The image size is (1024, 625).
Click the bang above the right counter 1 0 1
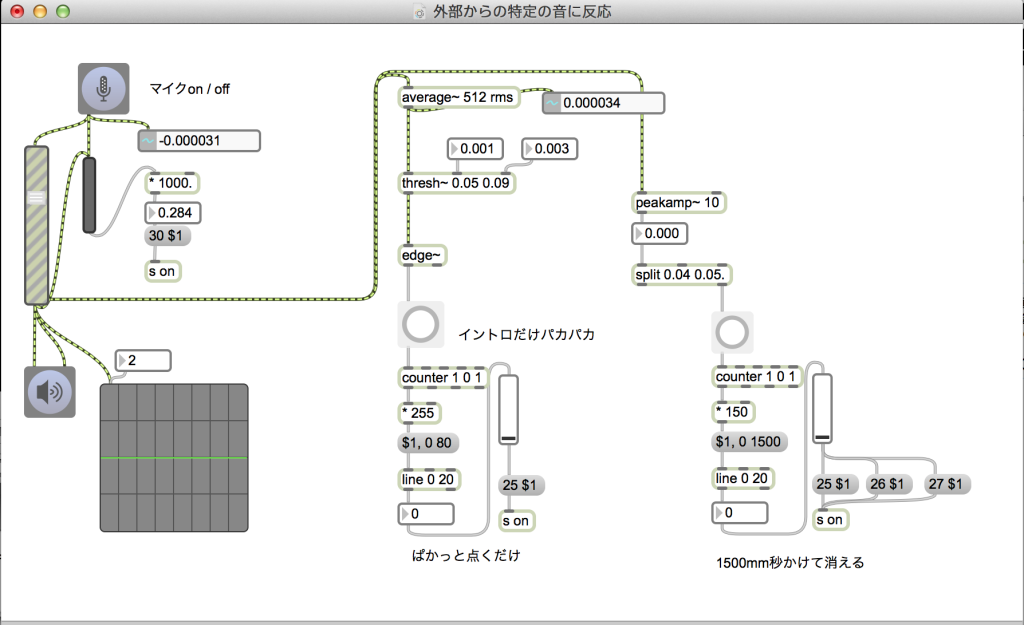click(x=733, y=333)
